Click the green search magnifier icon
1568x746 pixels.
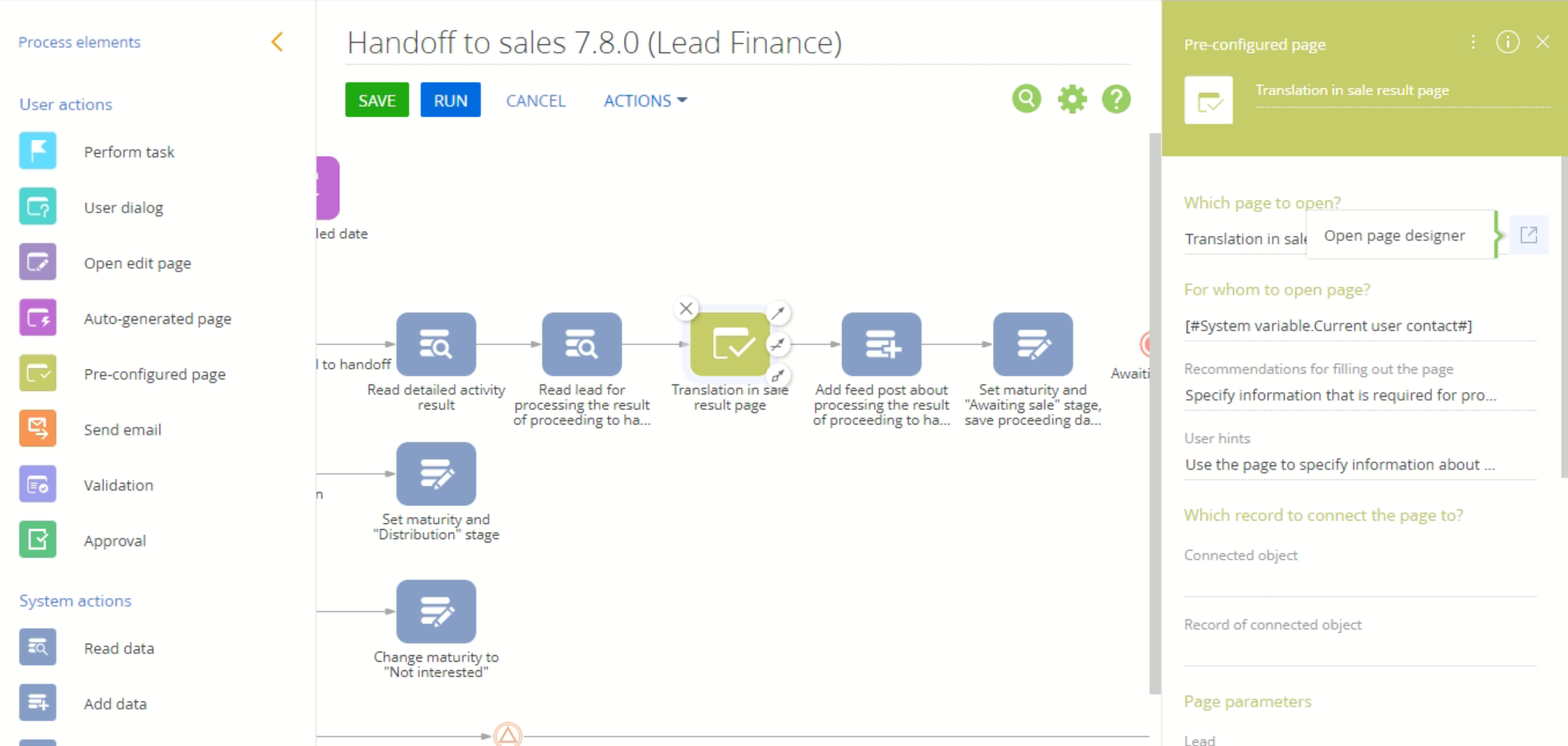pyautogui.click(x=1026, y=99)
